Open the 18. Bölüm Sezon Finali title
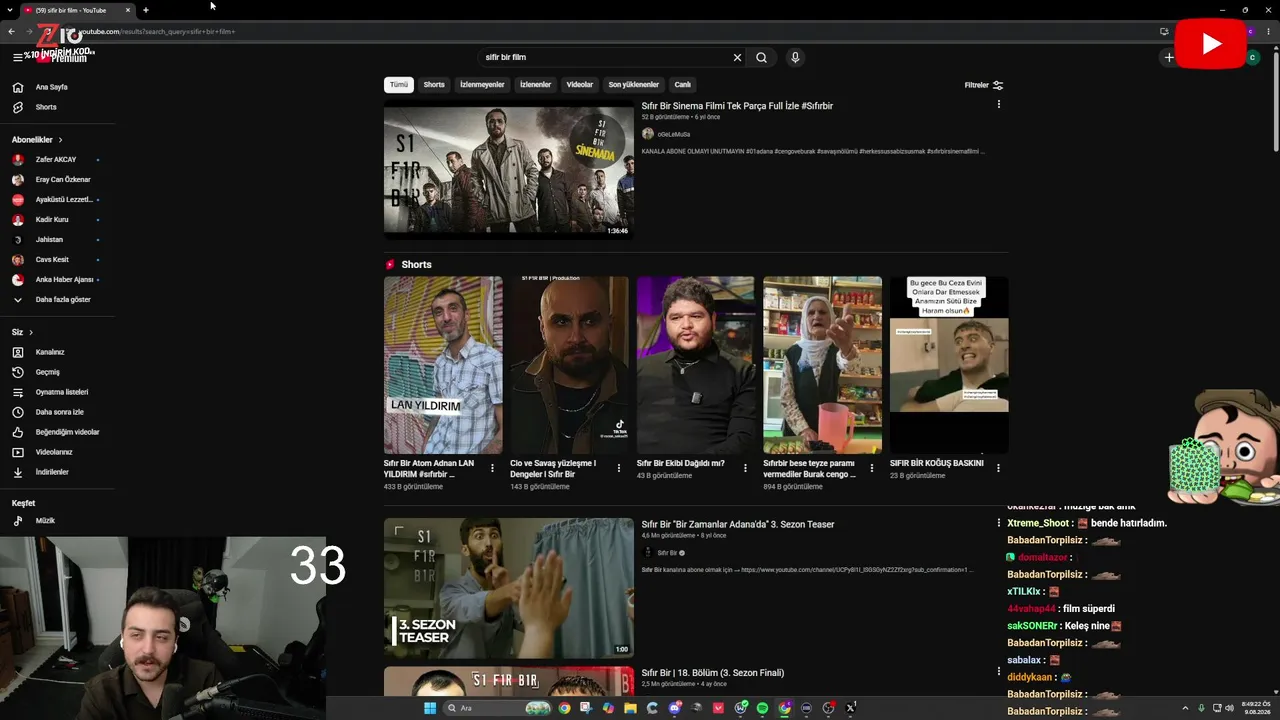This screenshot has width=1280, height=720. 713,673
